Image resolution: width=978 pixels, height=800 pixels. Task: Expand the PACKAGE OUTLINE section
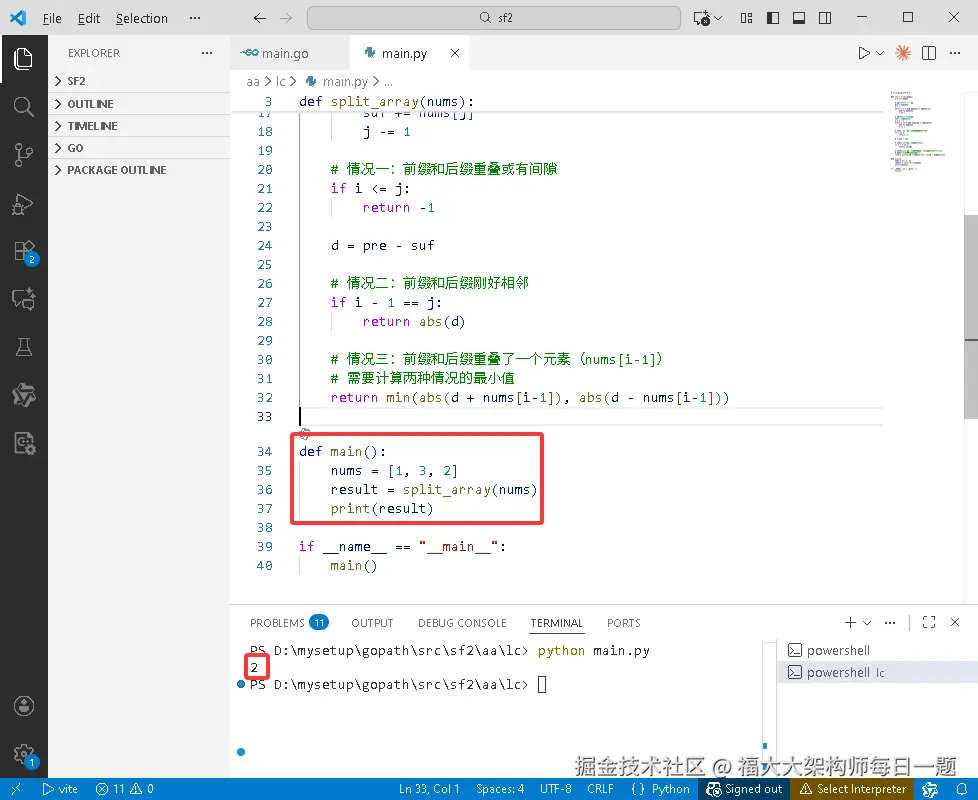click(x=139, y=170)
